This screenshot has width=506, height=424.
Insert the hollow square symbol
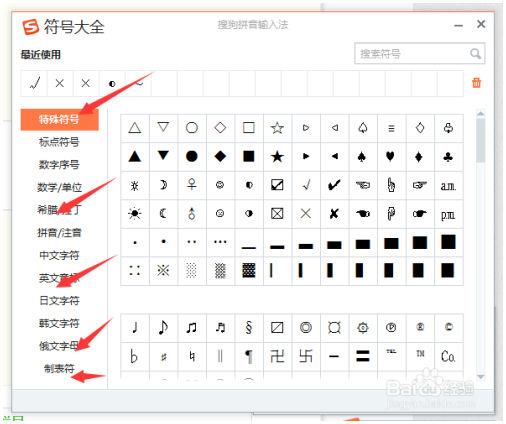coord(249,128)
